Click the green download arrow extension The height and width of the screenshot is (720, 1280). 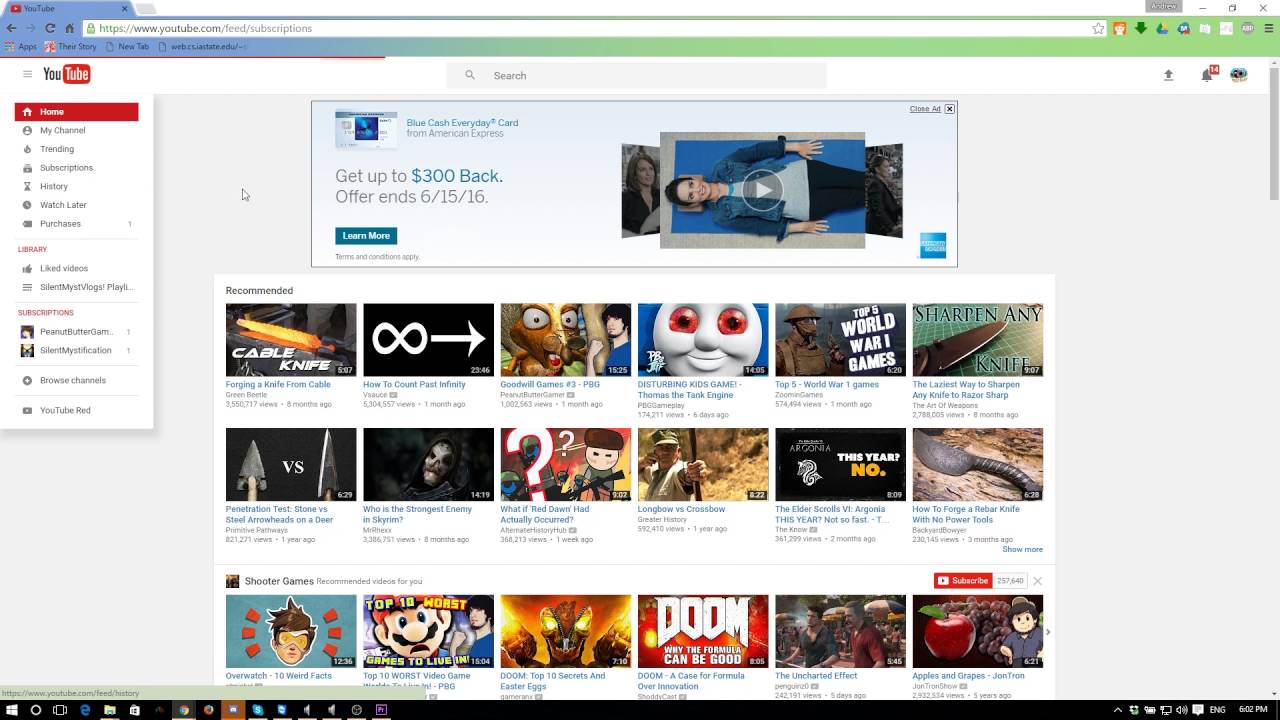pos(1141,28)
